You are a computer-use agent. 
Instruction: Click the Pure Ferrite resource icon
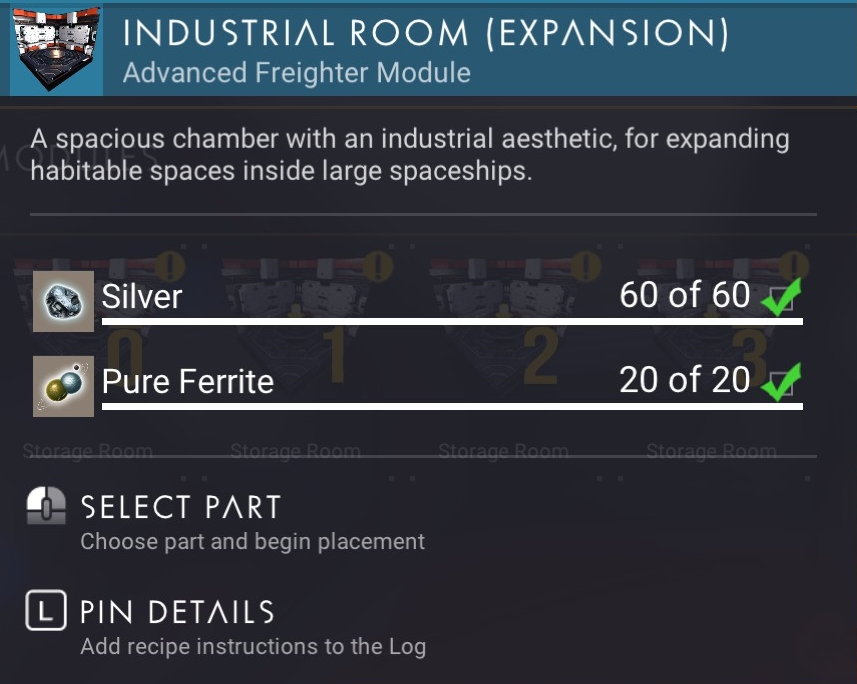[63, 386]
